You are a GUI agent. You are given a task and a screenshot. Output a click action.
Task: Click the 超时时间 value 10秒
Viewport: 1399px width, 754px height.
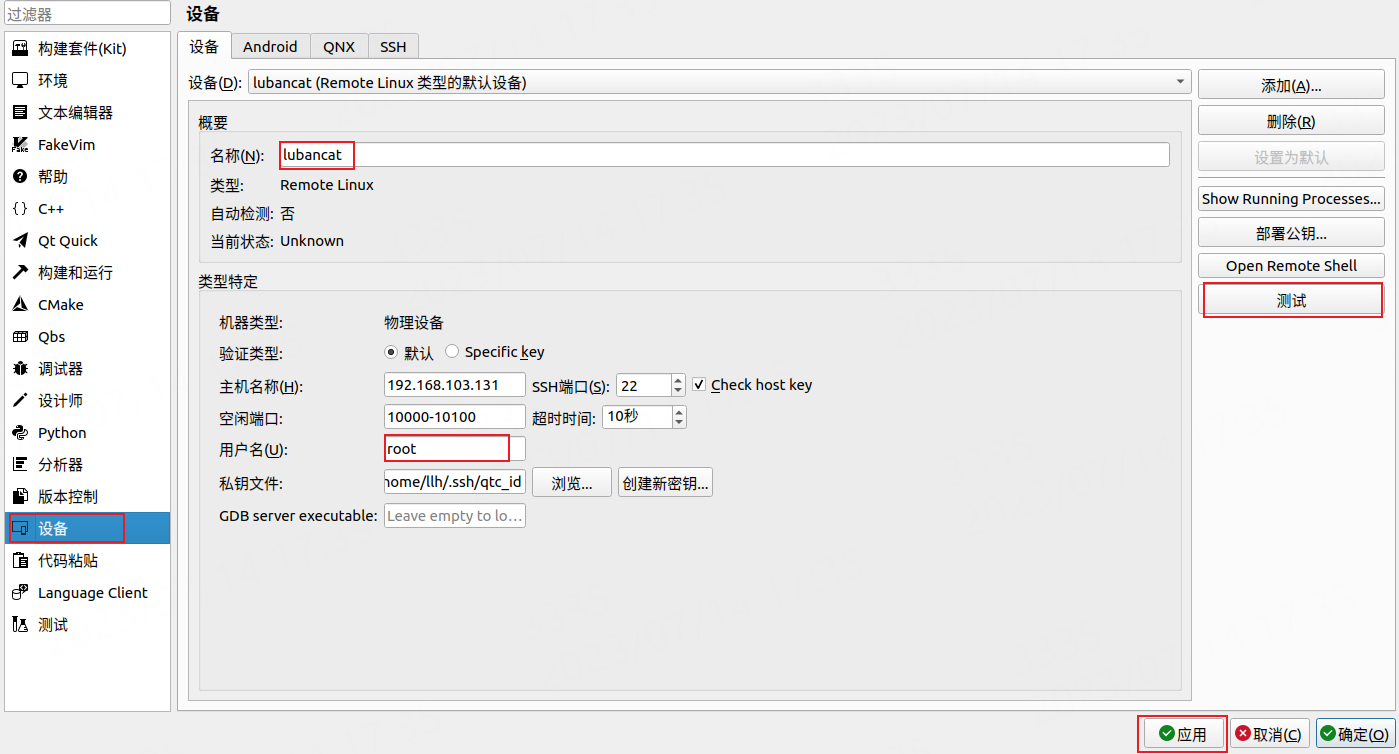pos(637,417)
